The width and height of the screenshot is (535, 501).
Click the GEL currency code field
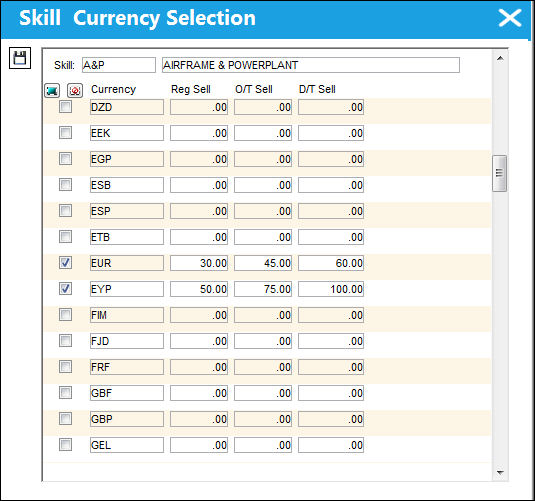click(x=127, y=445)
